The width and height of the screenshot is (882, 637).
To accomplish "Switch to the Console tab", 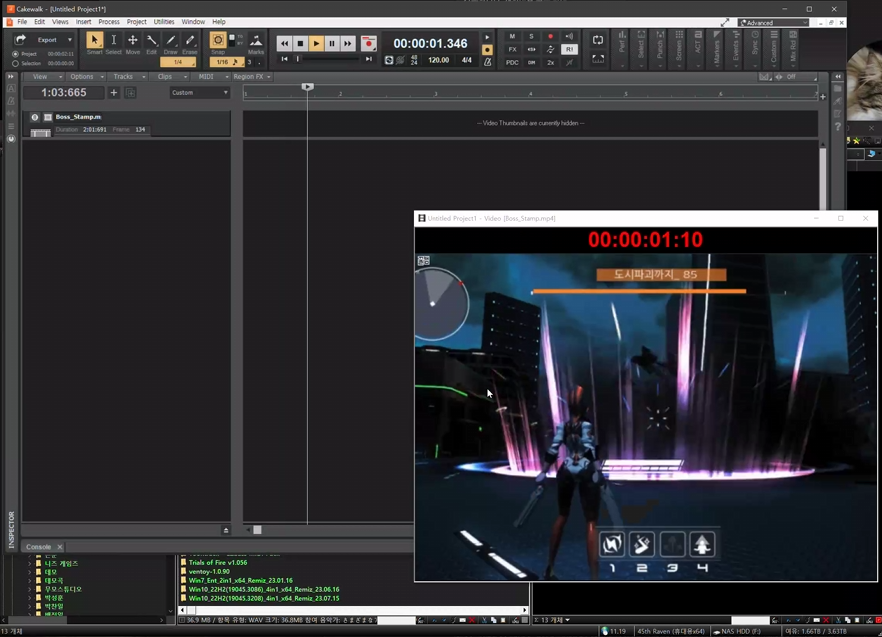I will coord(38,547).
